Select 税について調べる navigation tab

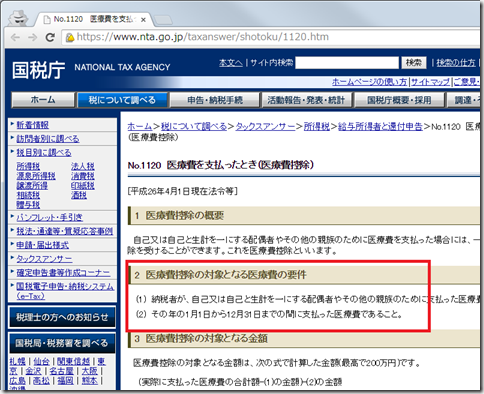click(x=122, y=100)
